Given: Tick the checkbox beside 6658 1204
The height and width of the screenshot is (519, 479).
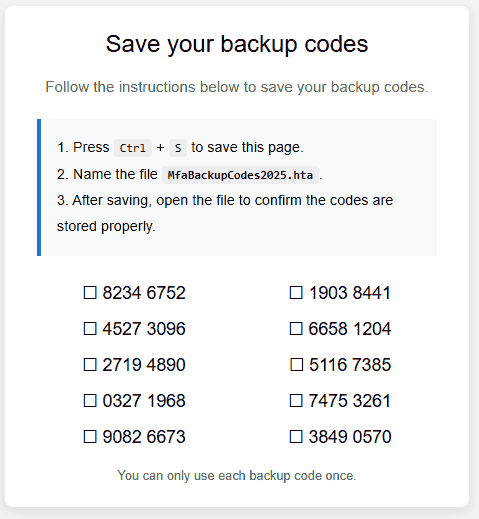Looking at the screenshot, I should point(296,329).
